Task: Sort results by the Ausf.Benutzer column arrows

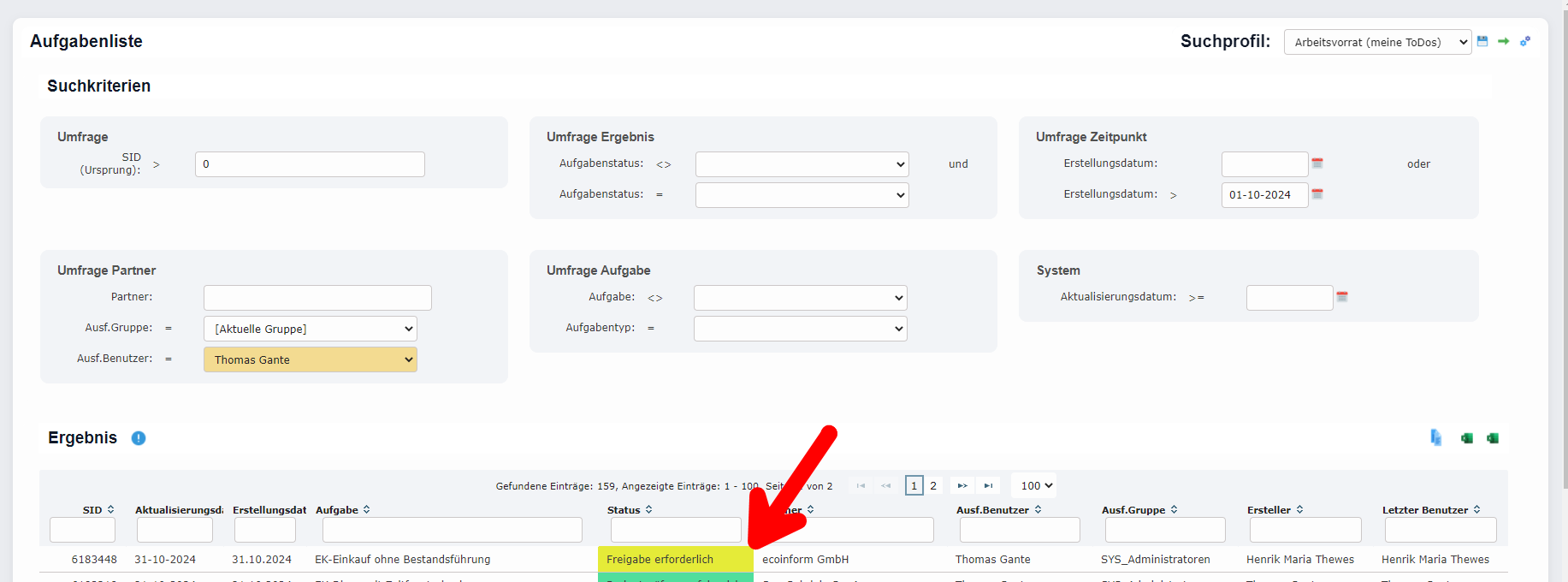Action: click(x=1038, y=509)
